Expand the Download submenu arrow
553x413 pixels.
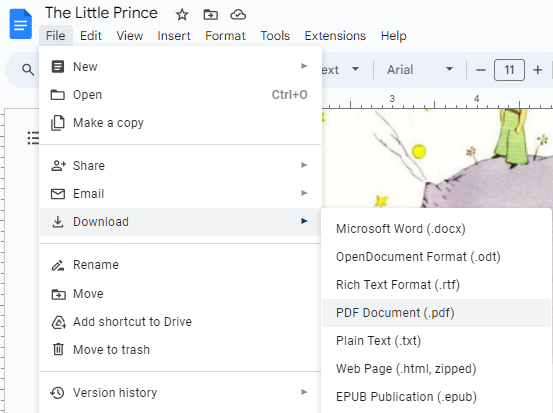point(304,221)
